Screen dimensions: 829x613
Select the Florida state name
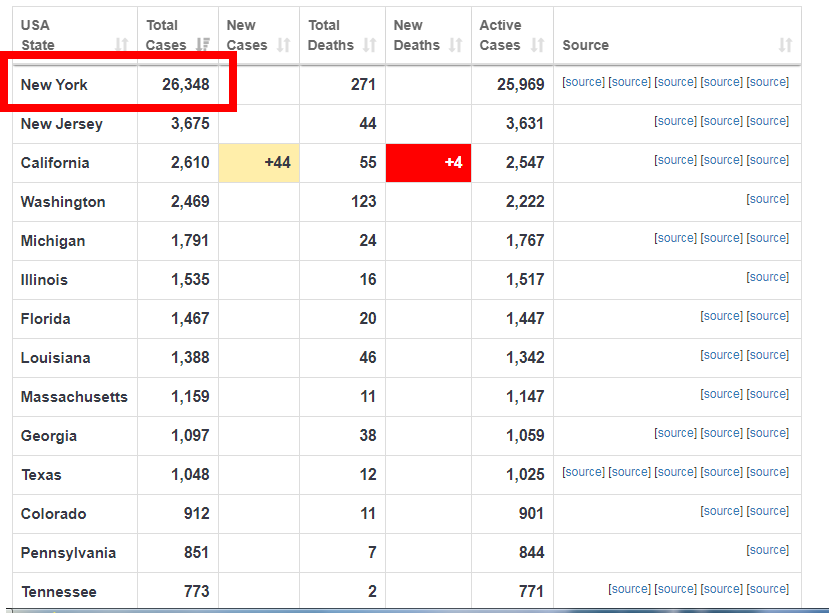(45, 319)
